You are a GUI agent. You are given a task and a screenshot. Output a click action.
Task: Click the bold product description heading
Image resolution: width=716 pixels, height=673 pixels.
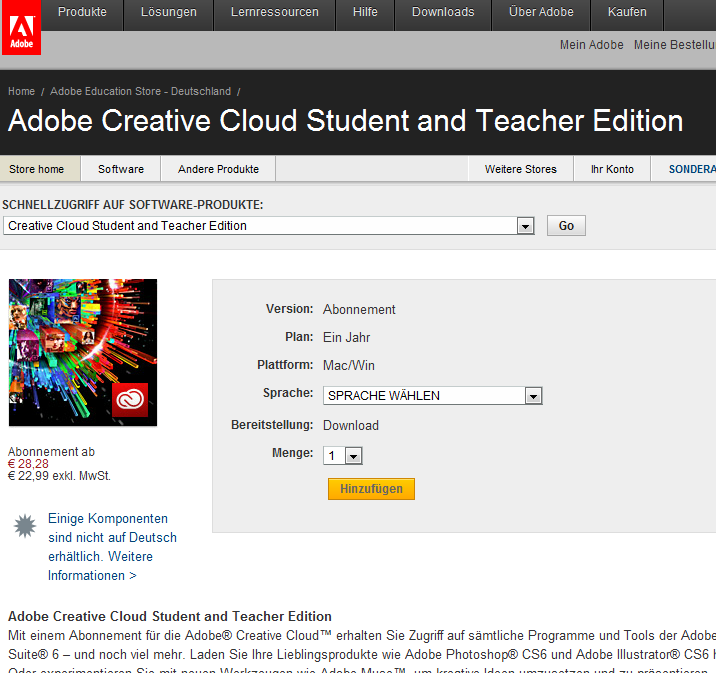170,616
